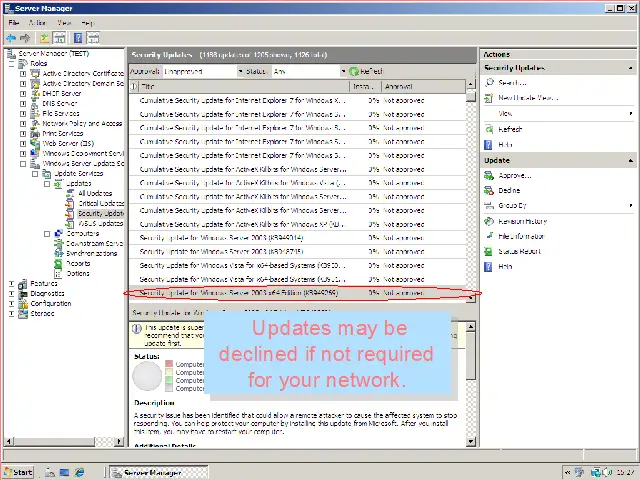Click Refresh icon in Security Updates actions
This screenshot has width=640, height=480.
pyautogui.click(x=489, y=129)
